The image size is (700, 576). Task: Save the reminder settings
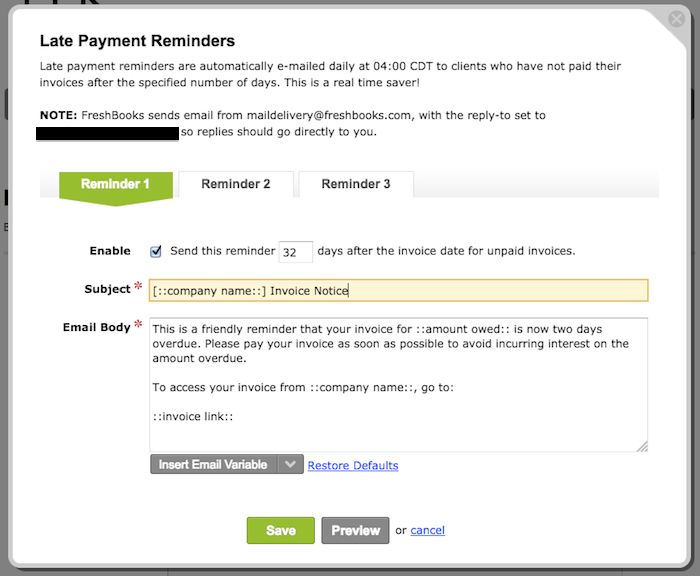pyautogui.click(x=281, y=530)
